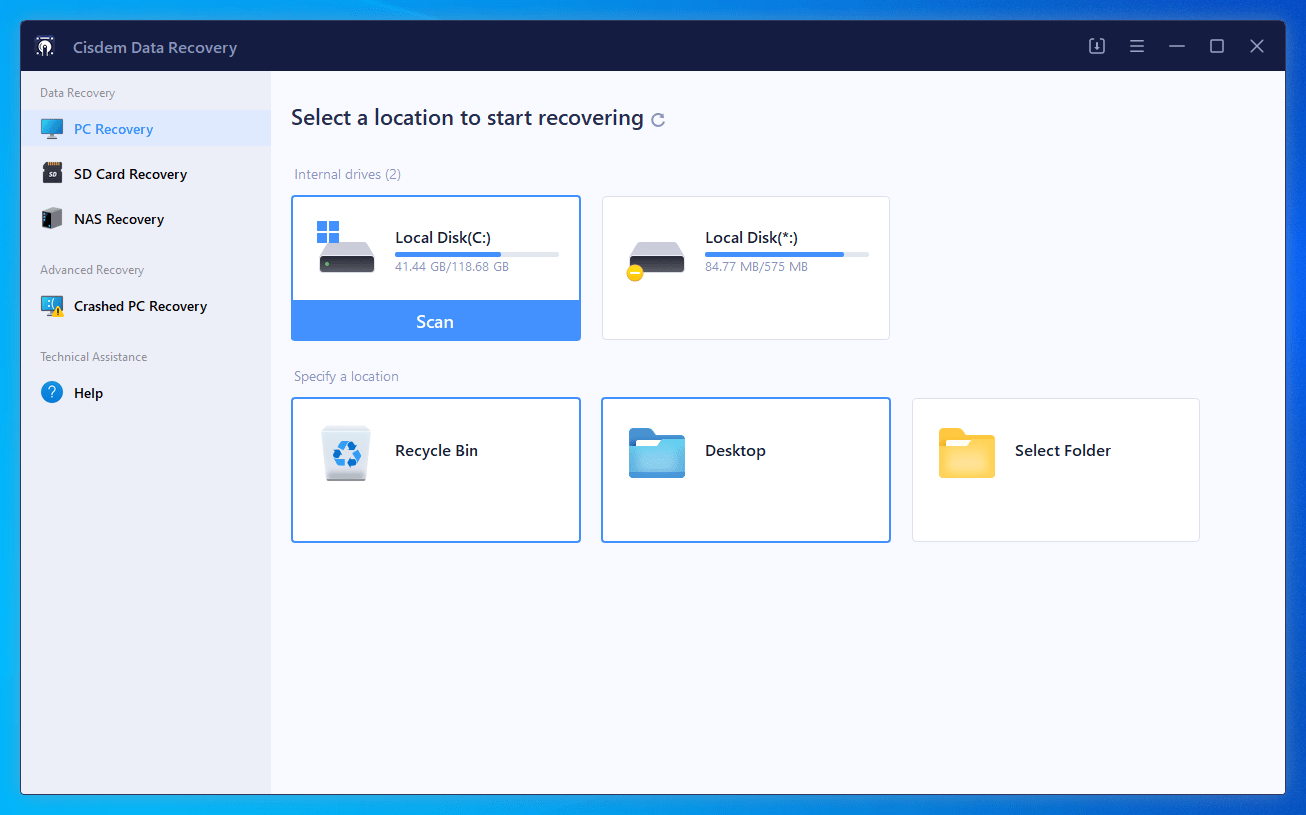This screenshot has width=1306, height=815.
Task: Start scanning Local Disk(C:)
Action: point(435,321)
